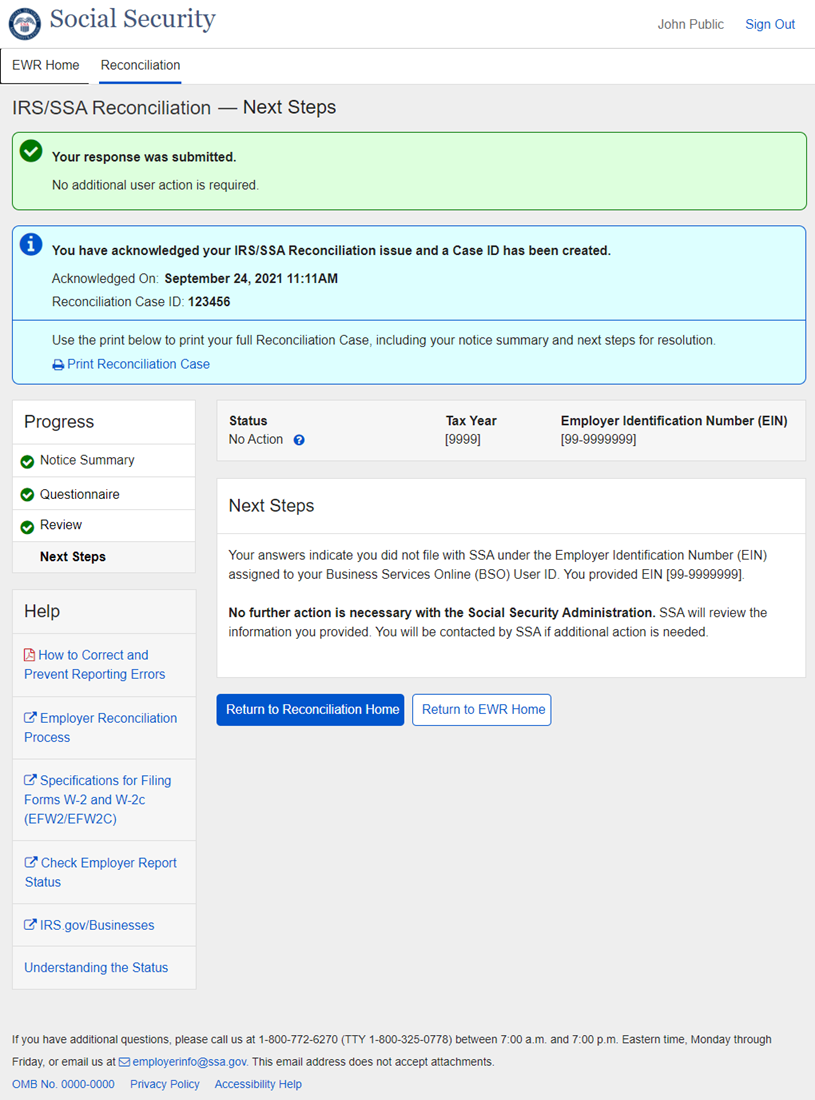Click the Tax Year value [9999]
The image size is (815, 1100).
pos(463,439)
